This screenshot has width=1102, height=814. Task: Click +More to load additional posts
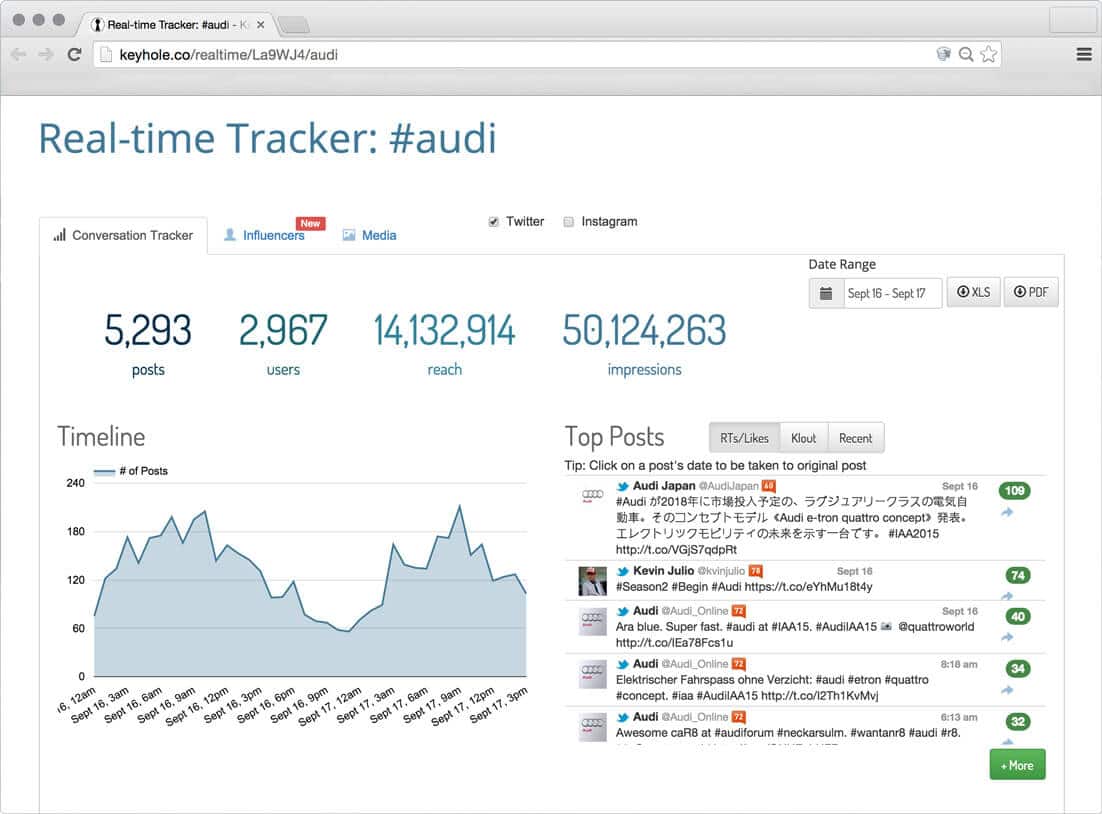click(1017, 764)
